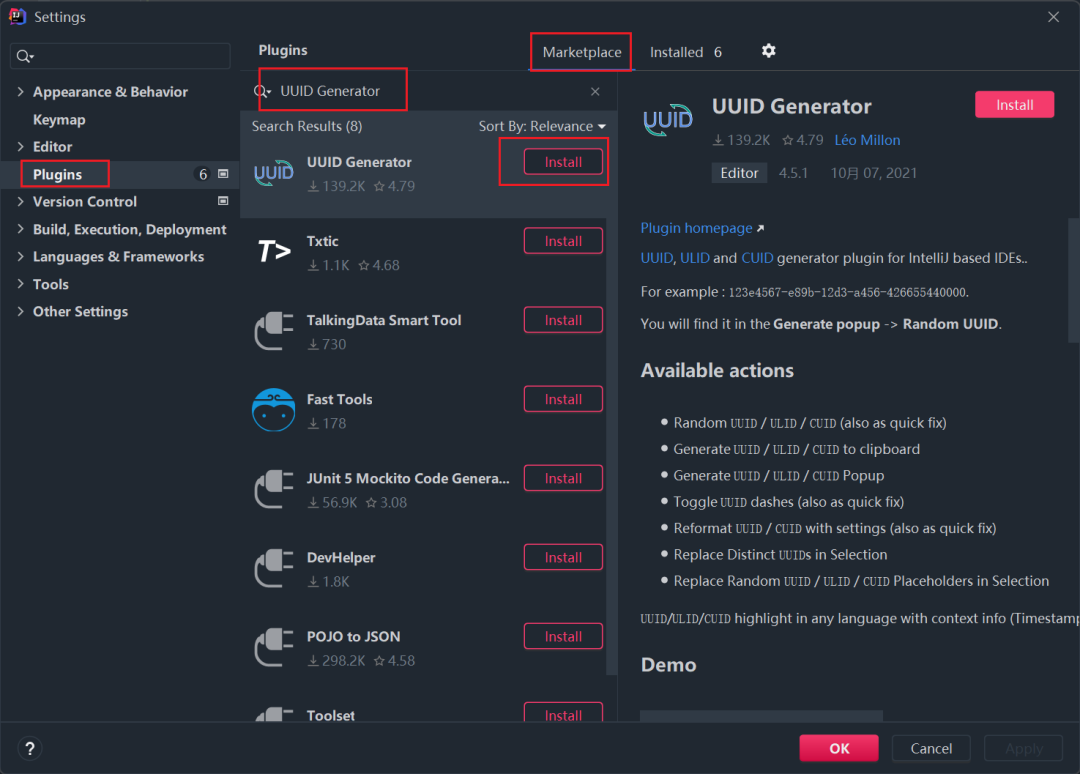Open the help question mark button

tap(30, 749)
